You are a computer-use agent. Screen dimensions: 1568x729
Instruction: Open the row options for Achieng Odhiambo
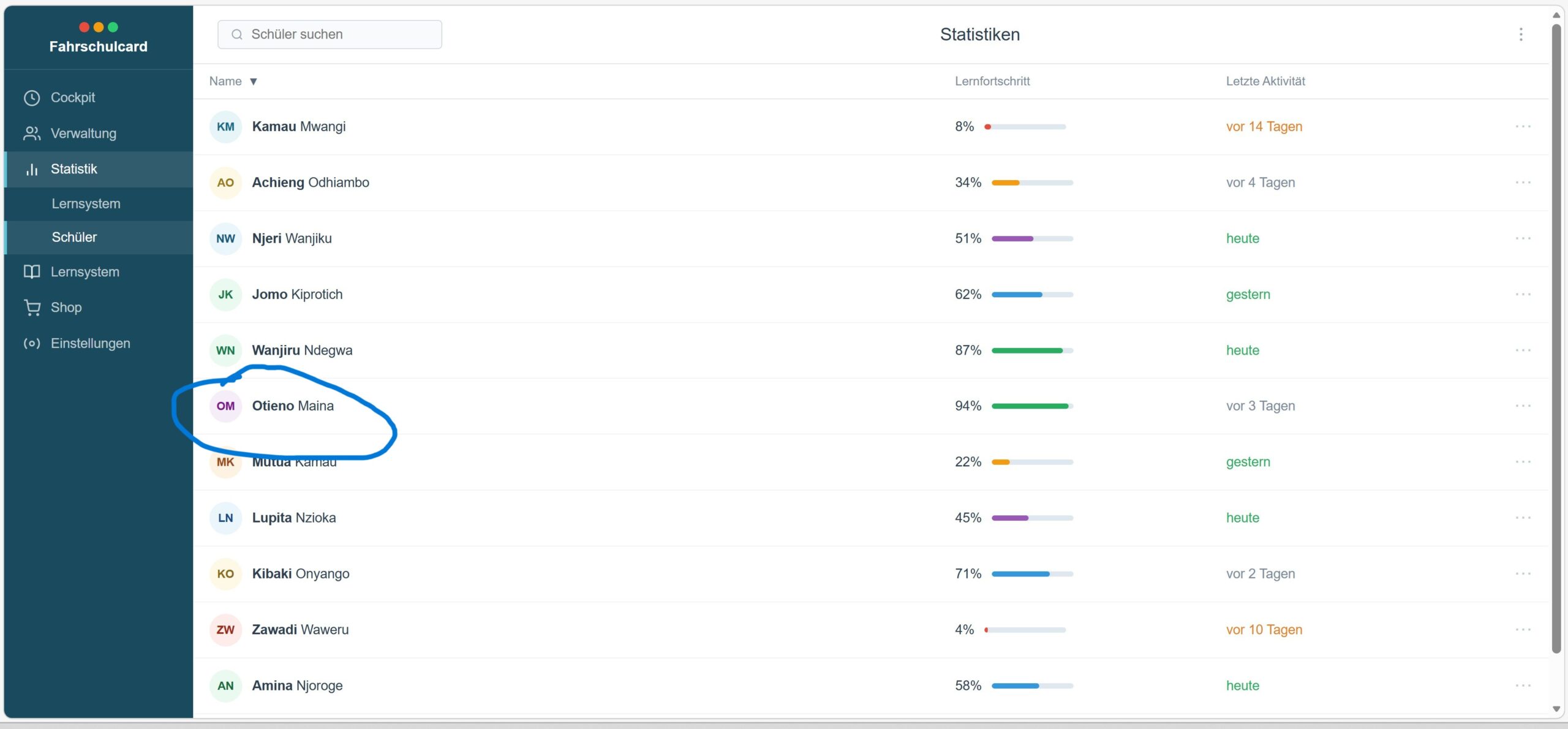(1523, 183)
